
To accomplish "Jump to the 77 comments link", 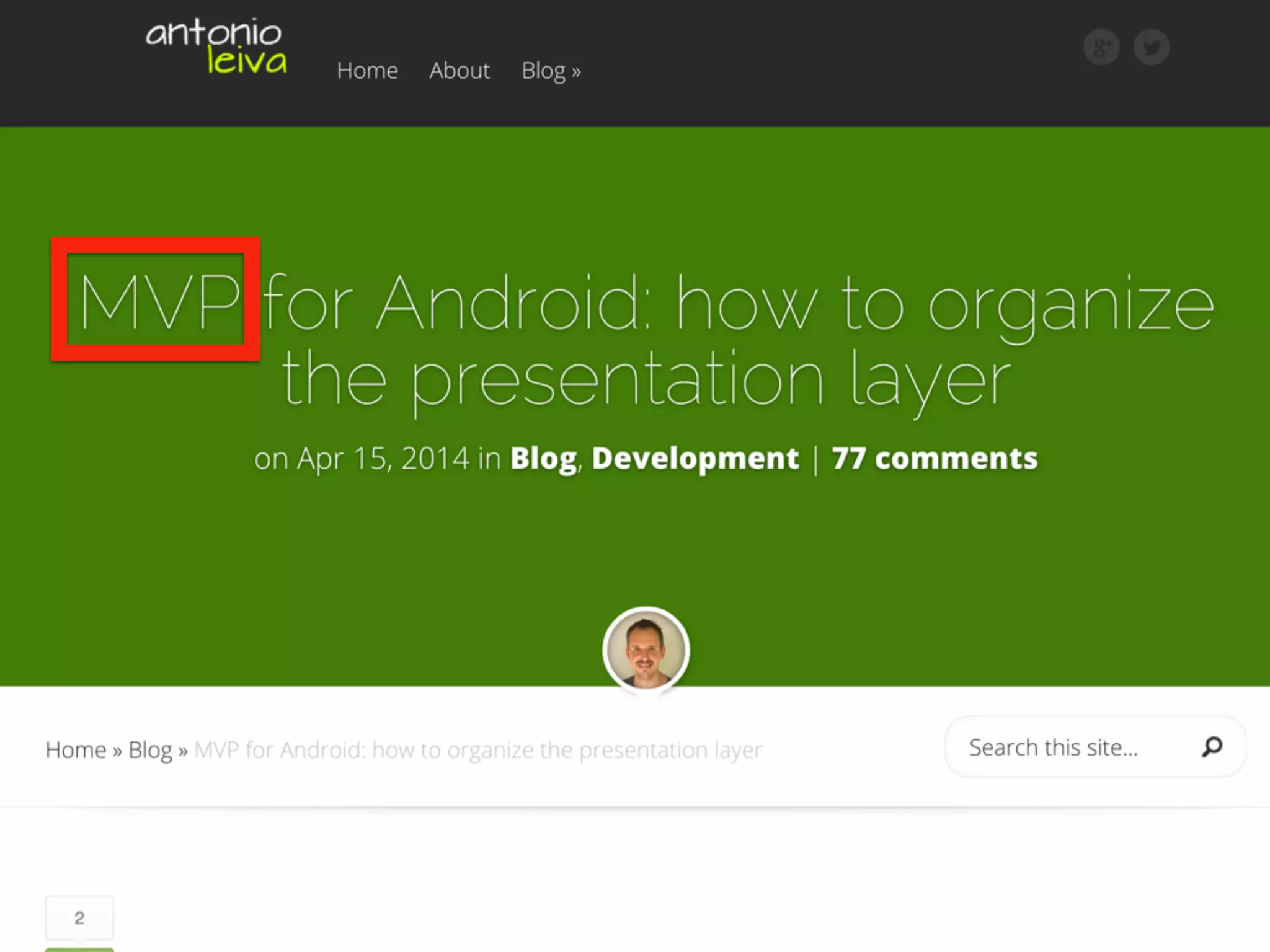I will click(934, 459).
